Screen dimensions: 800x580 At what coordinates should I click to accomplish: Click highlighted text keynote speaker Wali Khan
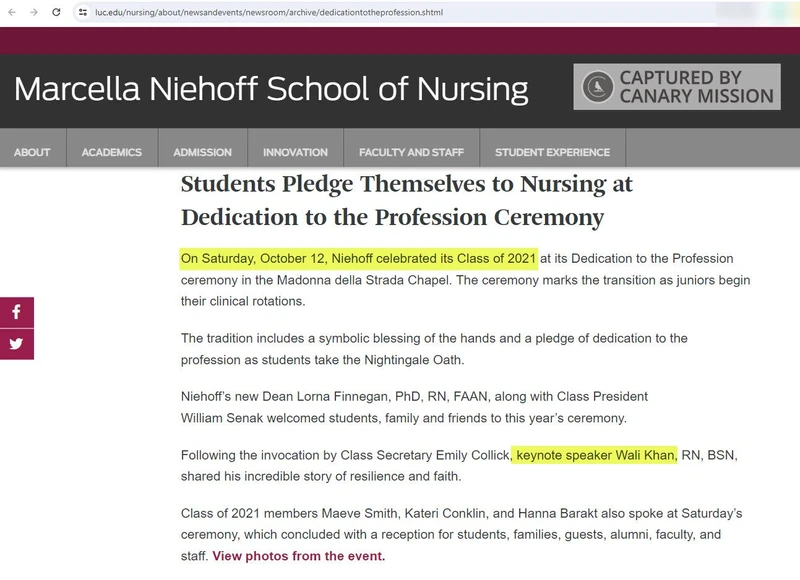tap(596, 455)
